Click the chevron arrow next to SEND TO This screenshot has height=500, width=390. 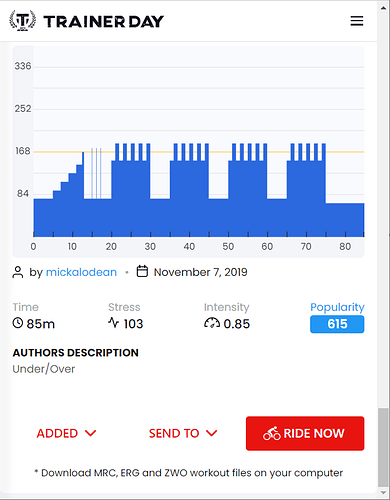click(212, 433)
